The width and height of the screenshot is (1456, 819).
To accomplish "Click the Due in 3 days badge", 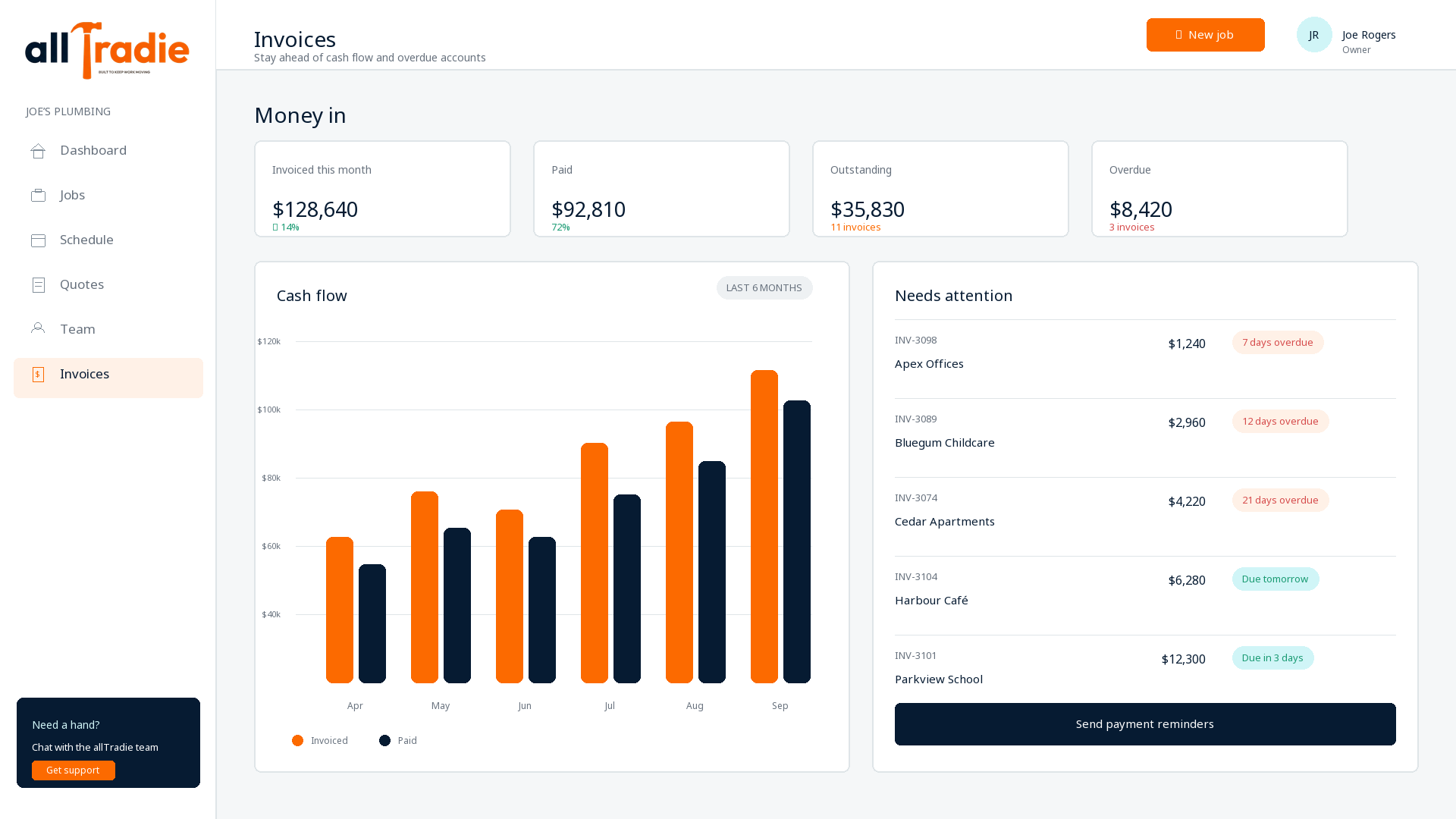I will coord(1272,658).
